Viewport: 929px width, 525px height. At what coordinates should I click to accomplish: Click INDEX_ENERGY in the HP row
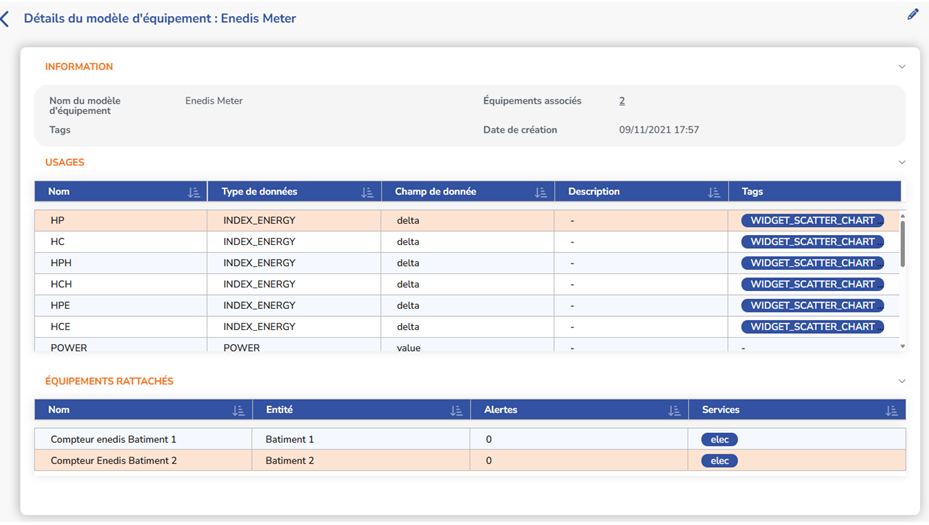259,220
